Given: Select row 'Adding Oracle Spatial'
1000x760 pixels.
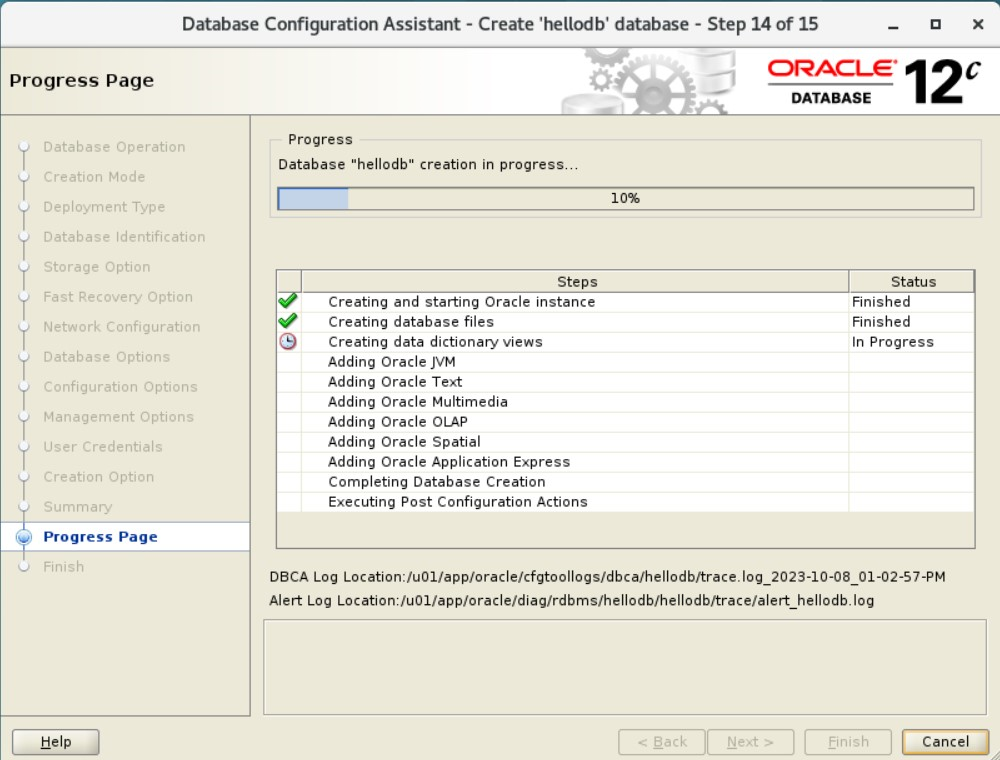Looking at the screenshot, I should point(625,441).
